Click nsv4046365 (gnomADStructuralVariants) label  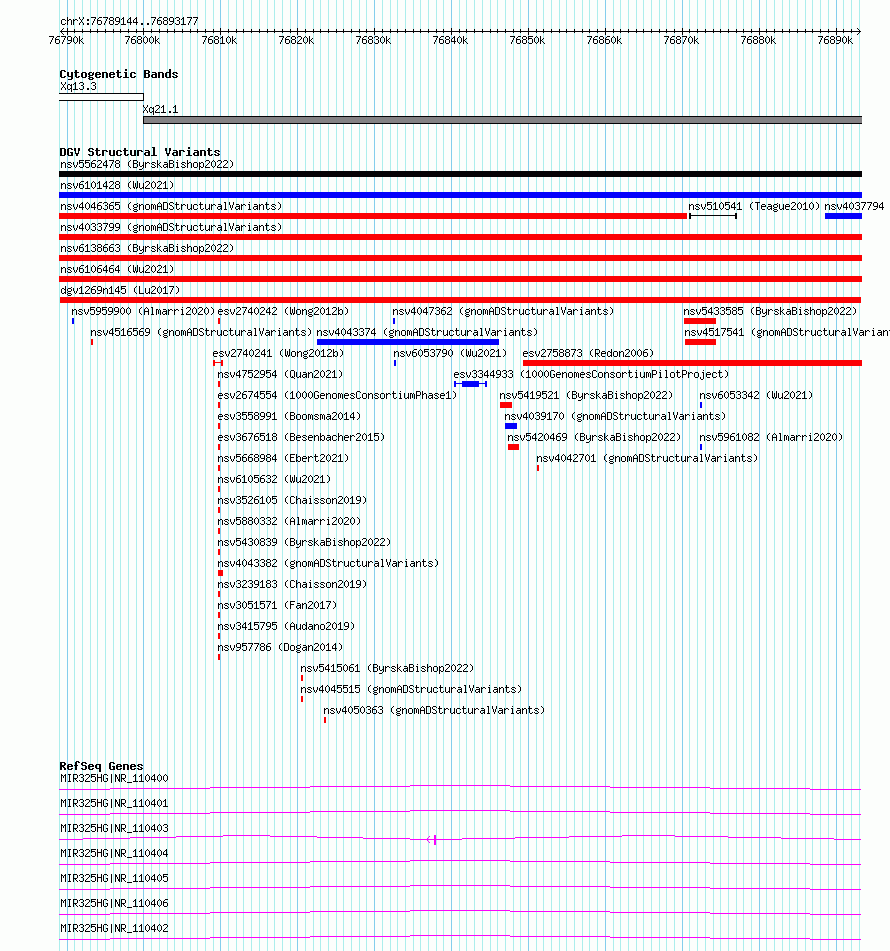(171, 206)
